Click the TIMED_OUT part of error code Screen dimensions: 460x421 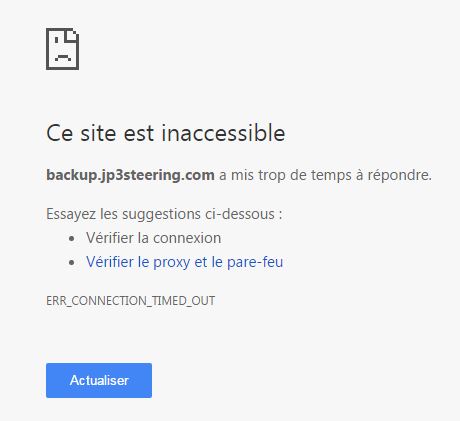click(x=184, y=301)
